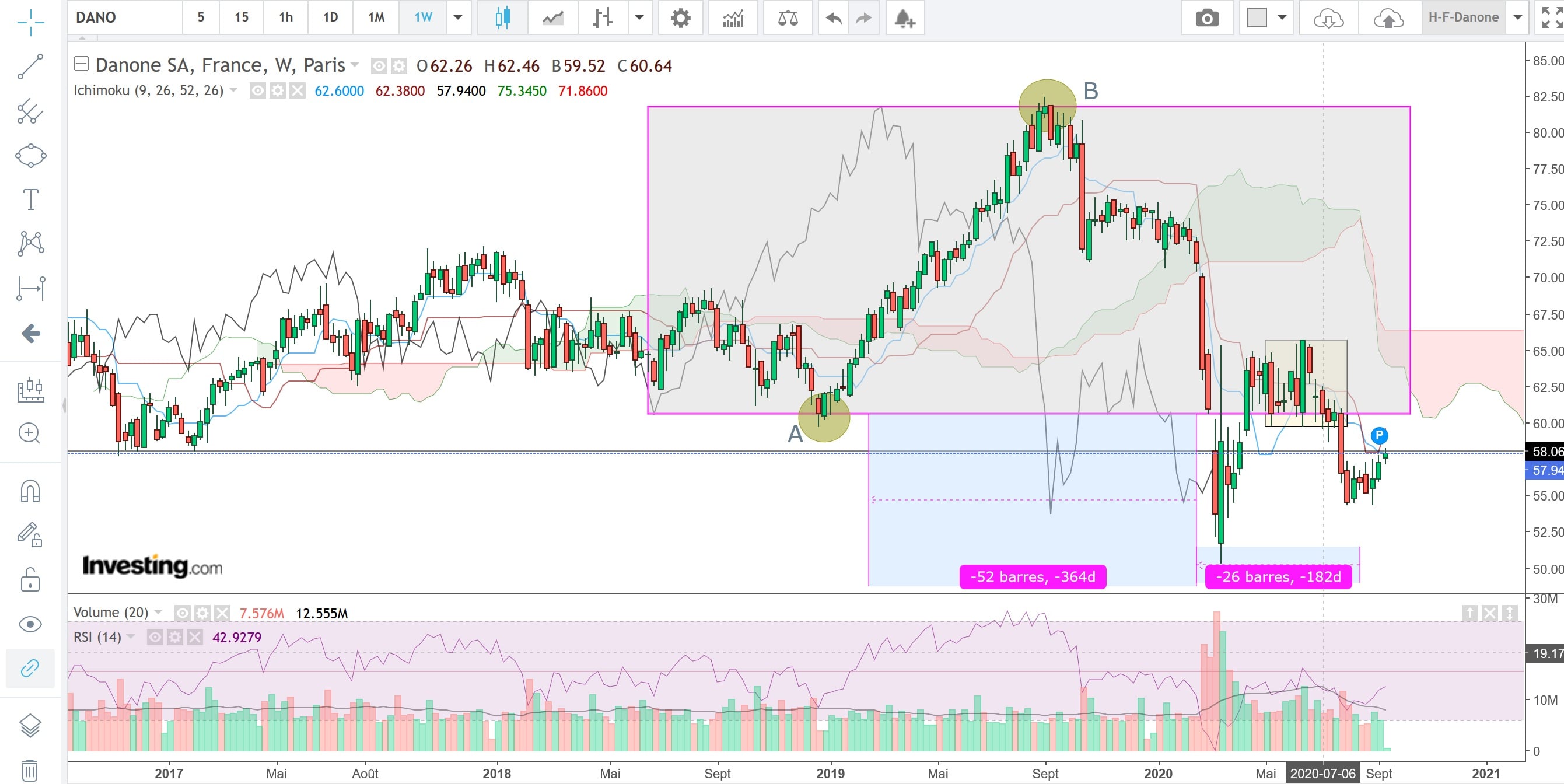Expand the Ichimoku legend dropdown arrow
1564x784 pixels.
click(233, 90)
